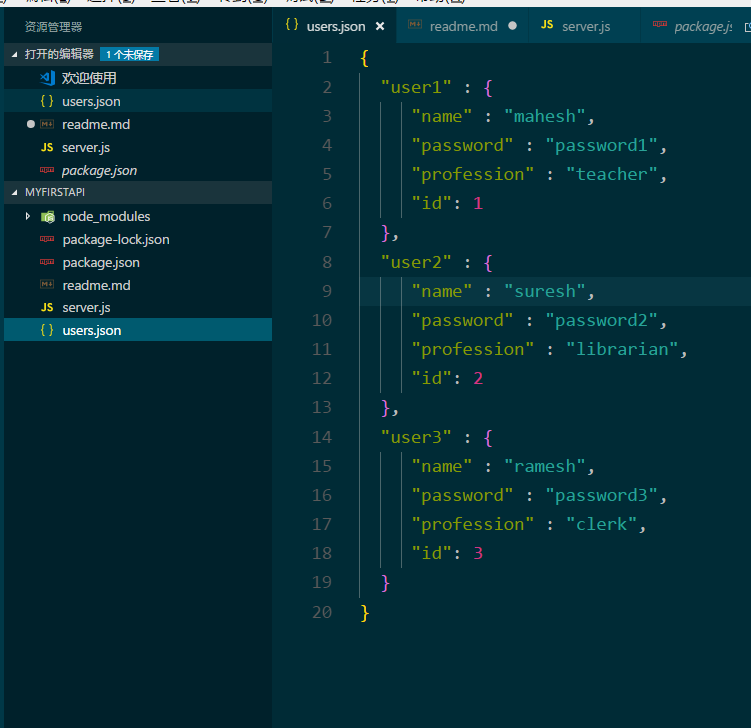Click the "teacher" value

(612, 175)
